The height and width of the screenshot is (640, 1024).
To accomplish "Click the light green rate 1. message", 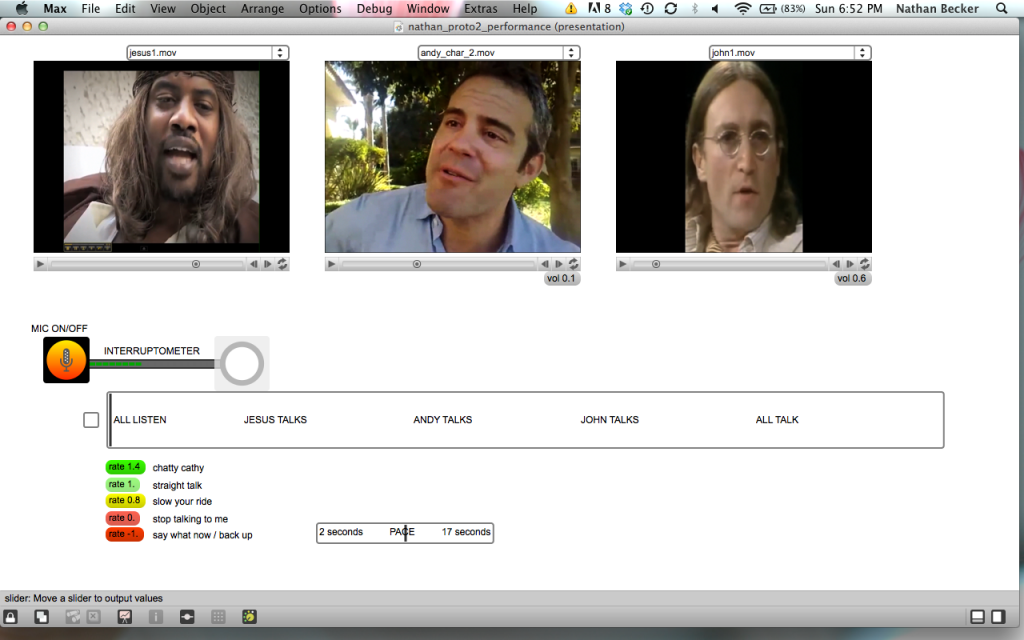I will point(122,485).
